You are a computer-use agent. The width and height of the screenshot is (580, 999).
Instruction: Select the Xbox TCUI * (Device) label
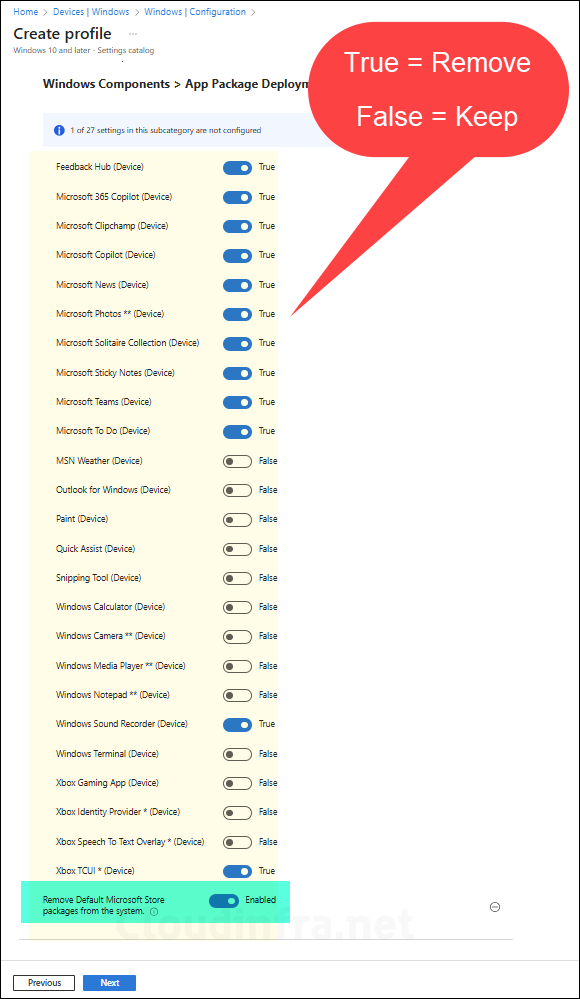(96, 870)
